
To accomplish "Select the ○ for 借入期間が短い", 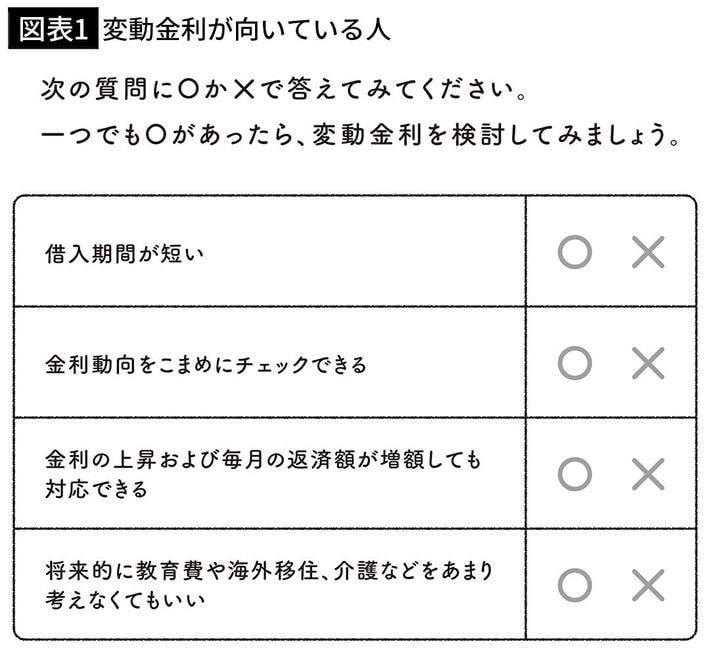I will coord(574,252).
